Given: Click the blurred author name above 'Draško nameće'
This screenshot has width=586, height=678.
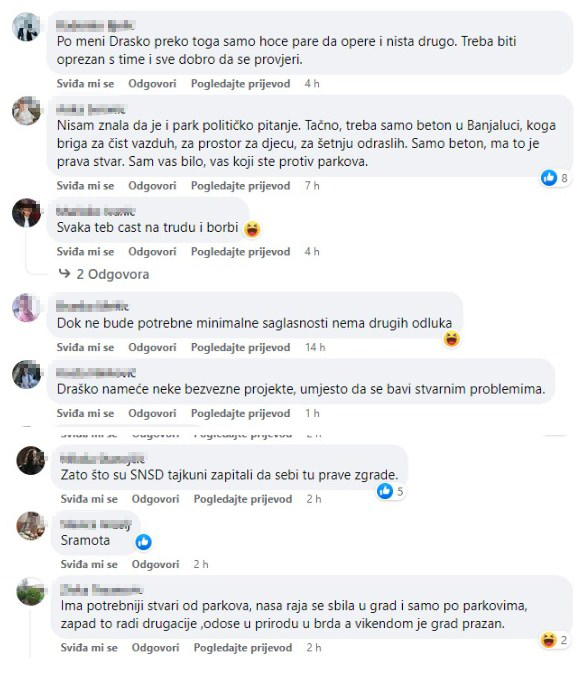Looking at the screenshot, I should pyautogui.click(x=96, y=372).
